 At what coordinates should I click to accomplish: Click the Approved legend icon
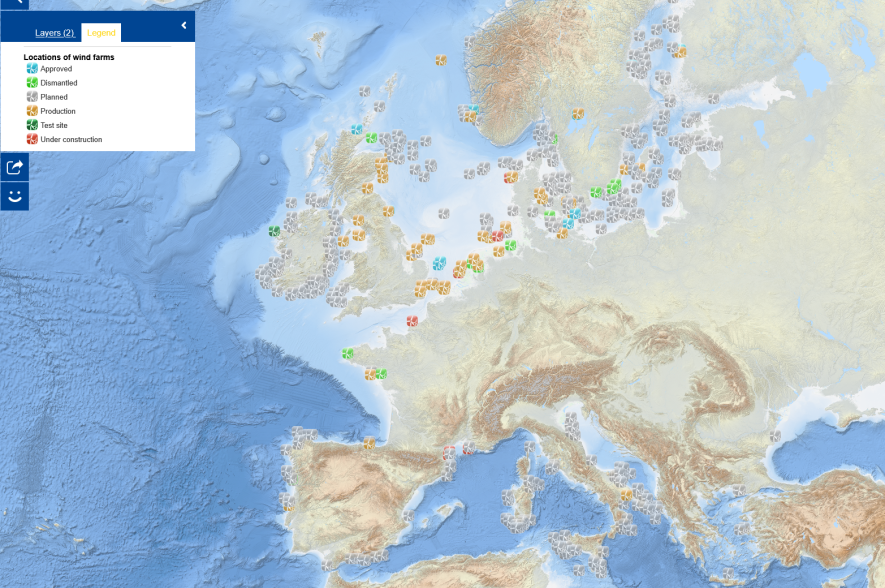coord(32,69)
